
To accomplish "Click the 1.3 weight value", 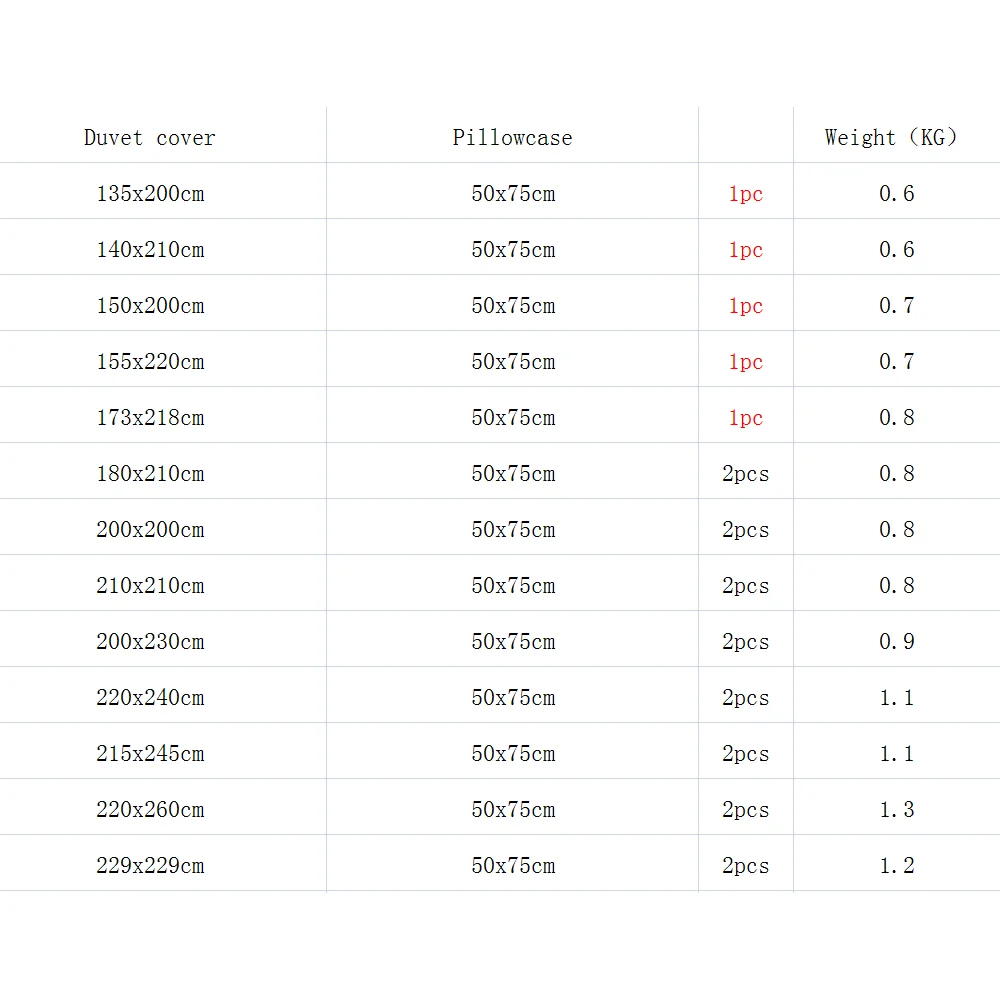I will click(x=897, y=810).
